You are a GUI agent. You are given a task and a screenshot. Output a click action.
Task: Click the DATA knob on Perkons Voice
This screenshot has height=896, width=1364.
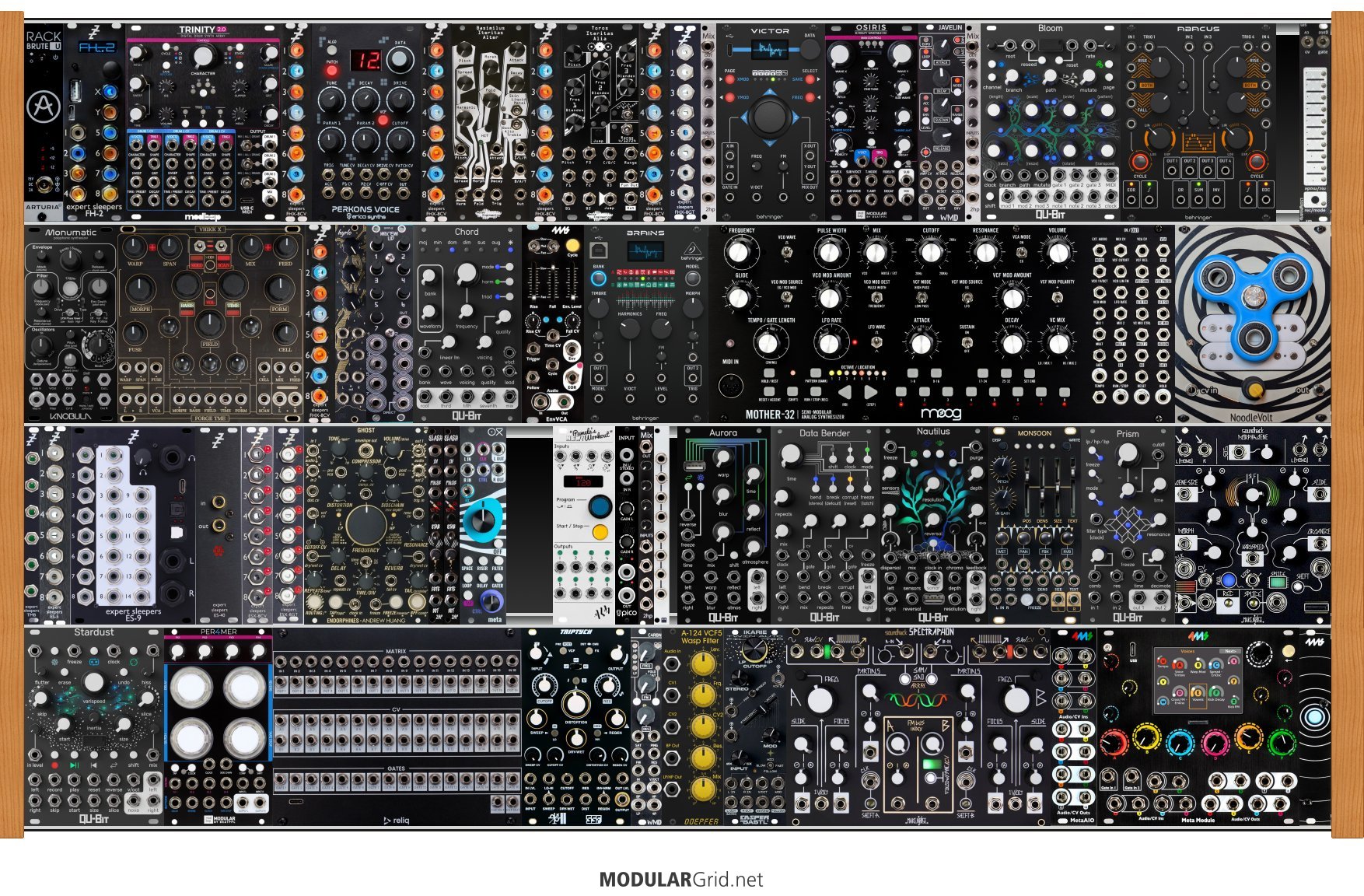click(400, 60)
